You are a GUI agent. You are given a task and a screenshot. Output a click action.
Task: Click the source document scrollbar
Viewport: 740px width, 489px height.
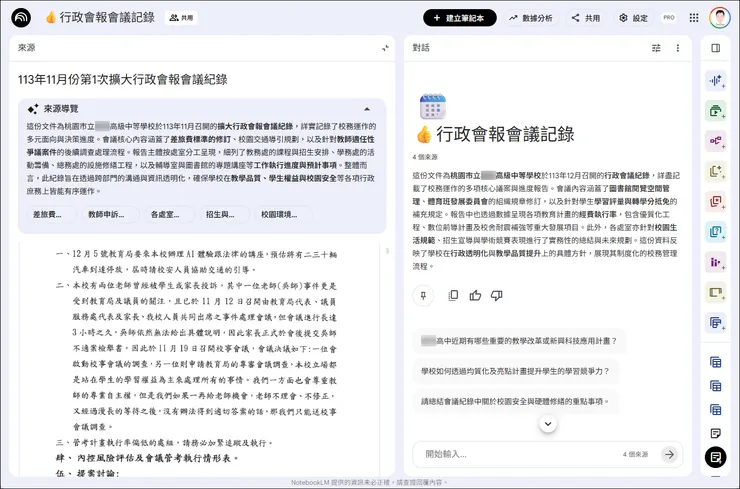[x=387, y=251]
